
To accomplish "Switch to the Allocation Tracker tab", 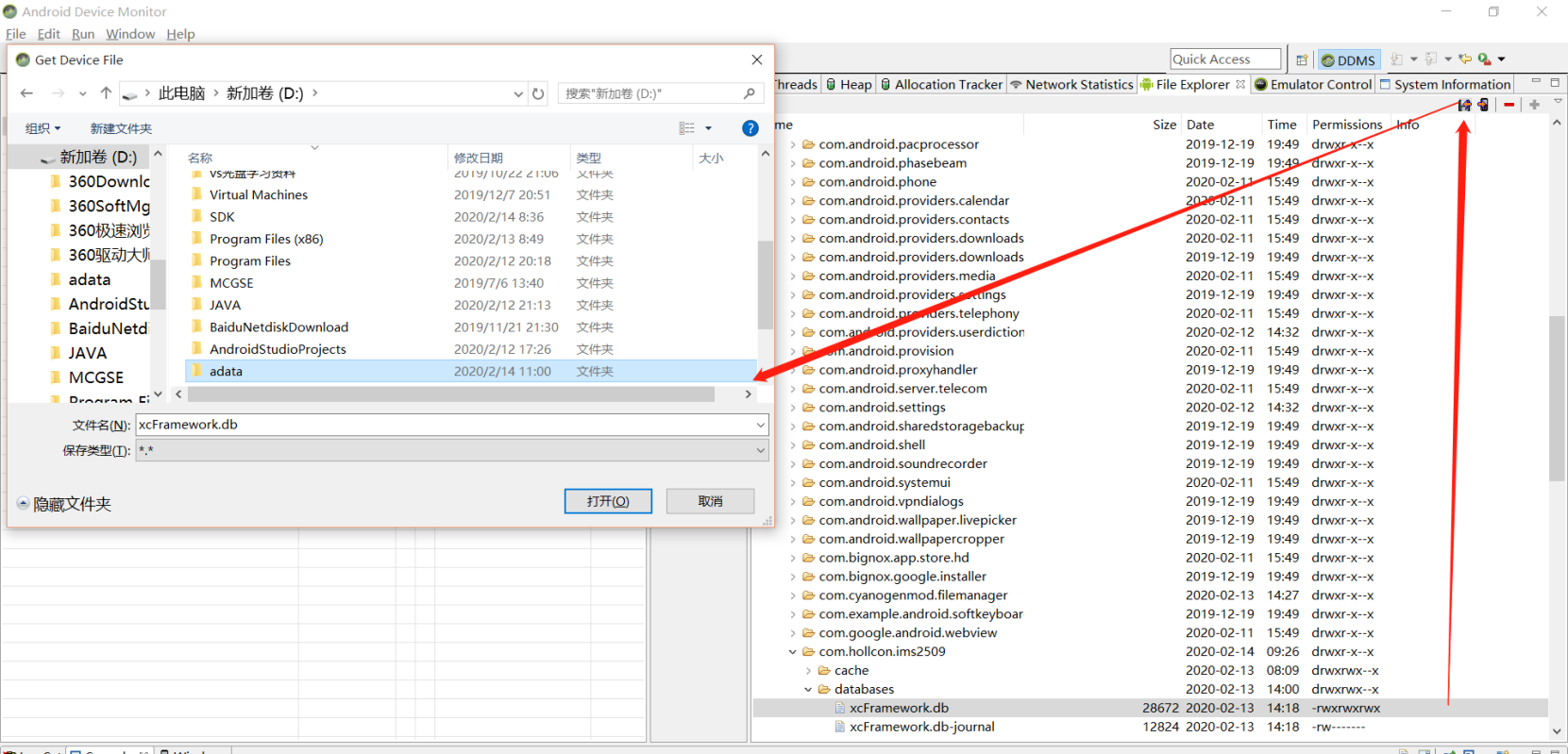I will [941, 84].
